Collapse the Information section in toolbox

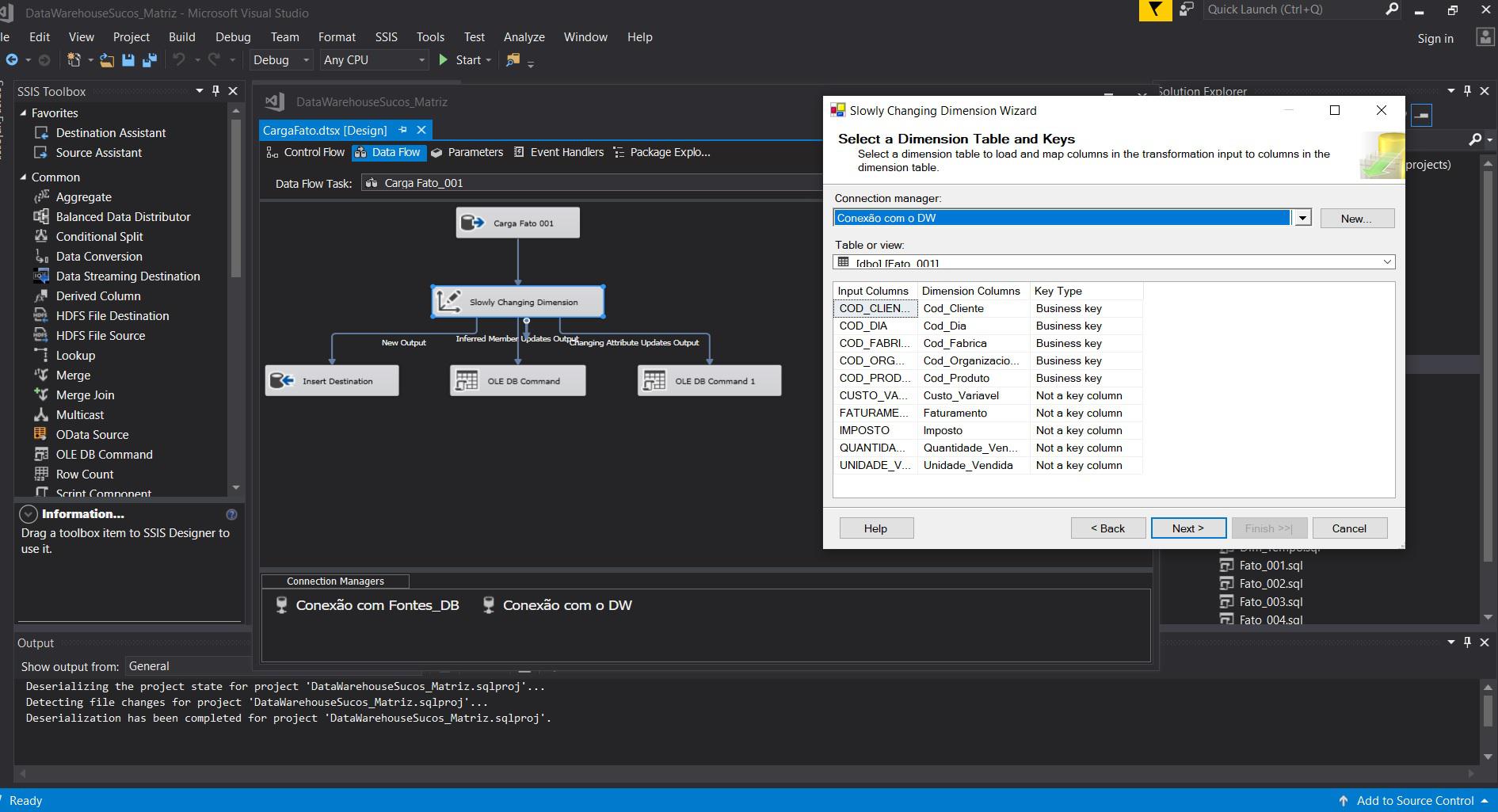click(x=29, y=514)
